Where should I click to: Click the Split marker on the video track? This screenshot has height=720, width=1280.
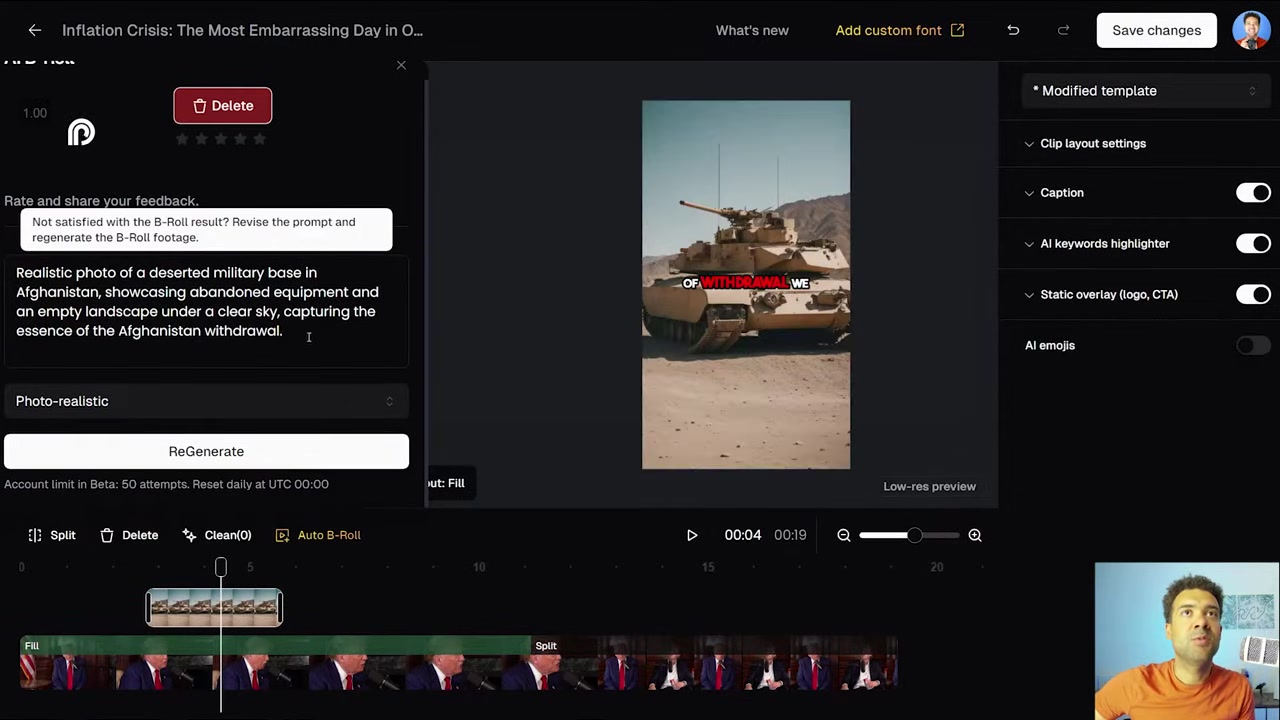[546, 646]
